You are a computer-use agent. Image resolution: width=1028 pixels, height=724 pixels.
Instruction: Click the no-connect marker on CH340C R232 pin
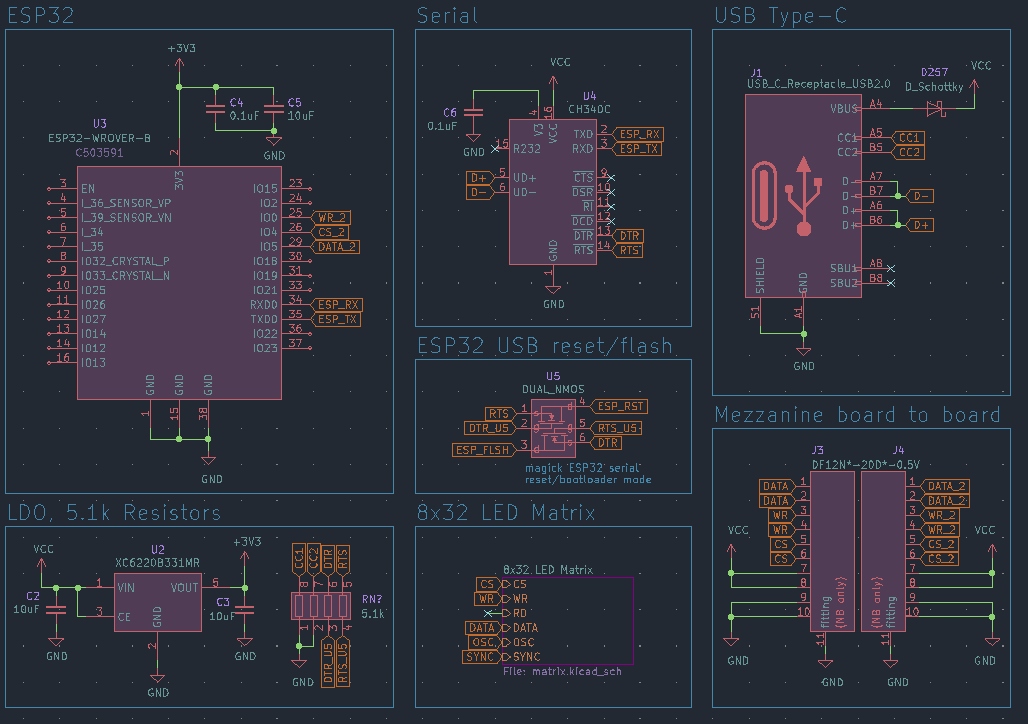(495, 149)
